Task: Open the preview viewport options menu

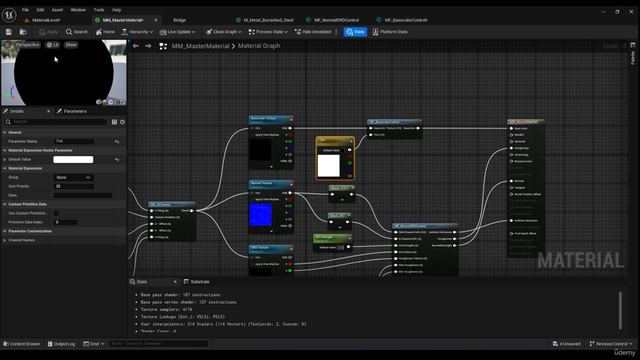Action: tap(7, 45)
